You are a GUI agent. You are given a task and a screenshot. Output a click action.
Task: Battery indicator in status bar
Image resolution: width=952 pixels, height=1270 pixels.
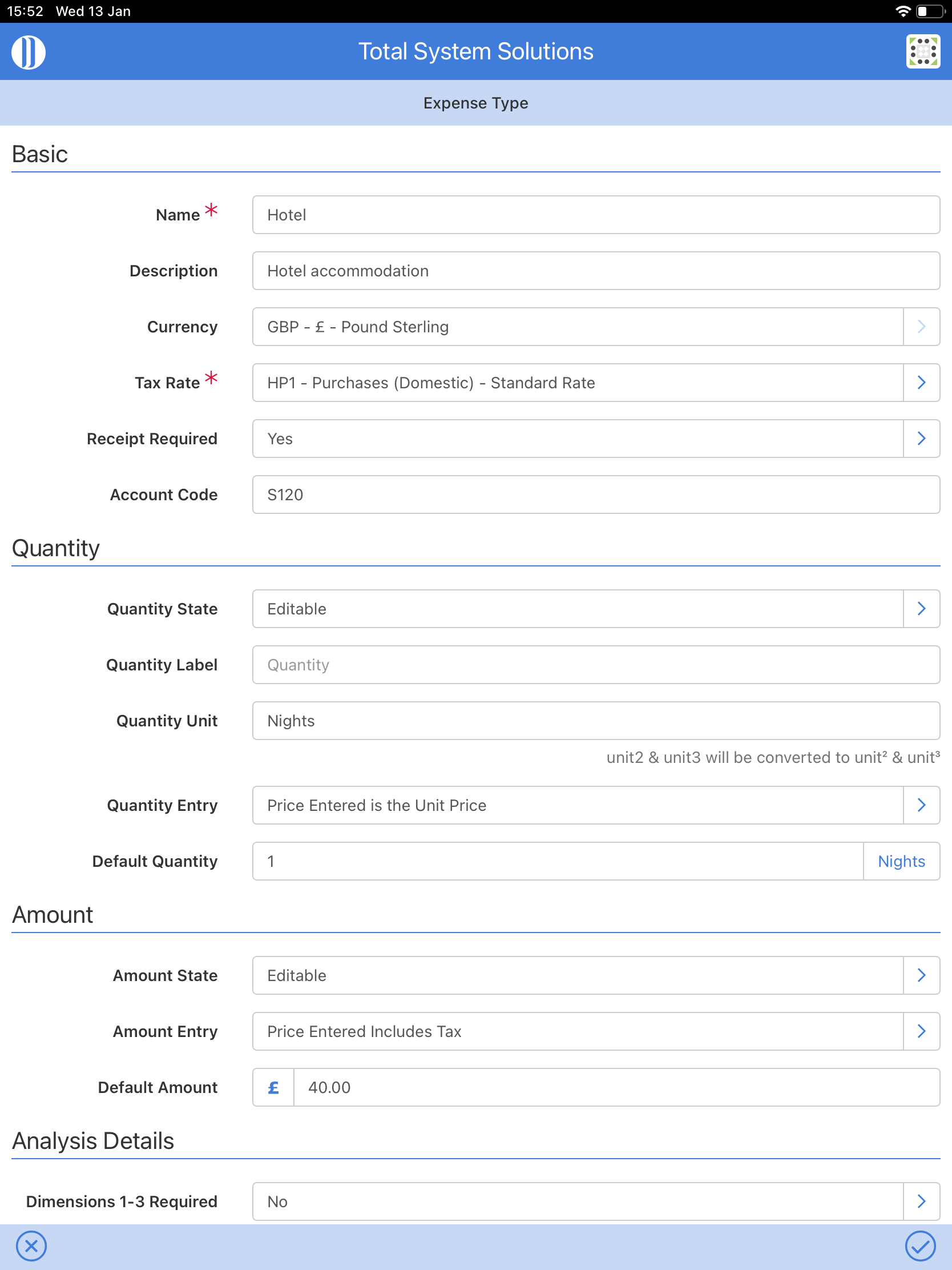(x=930, y=11)
